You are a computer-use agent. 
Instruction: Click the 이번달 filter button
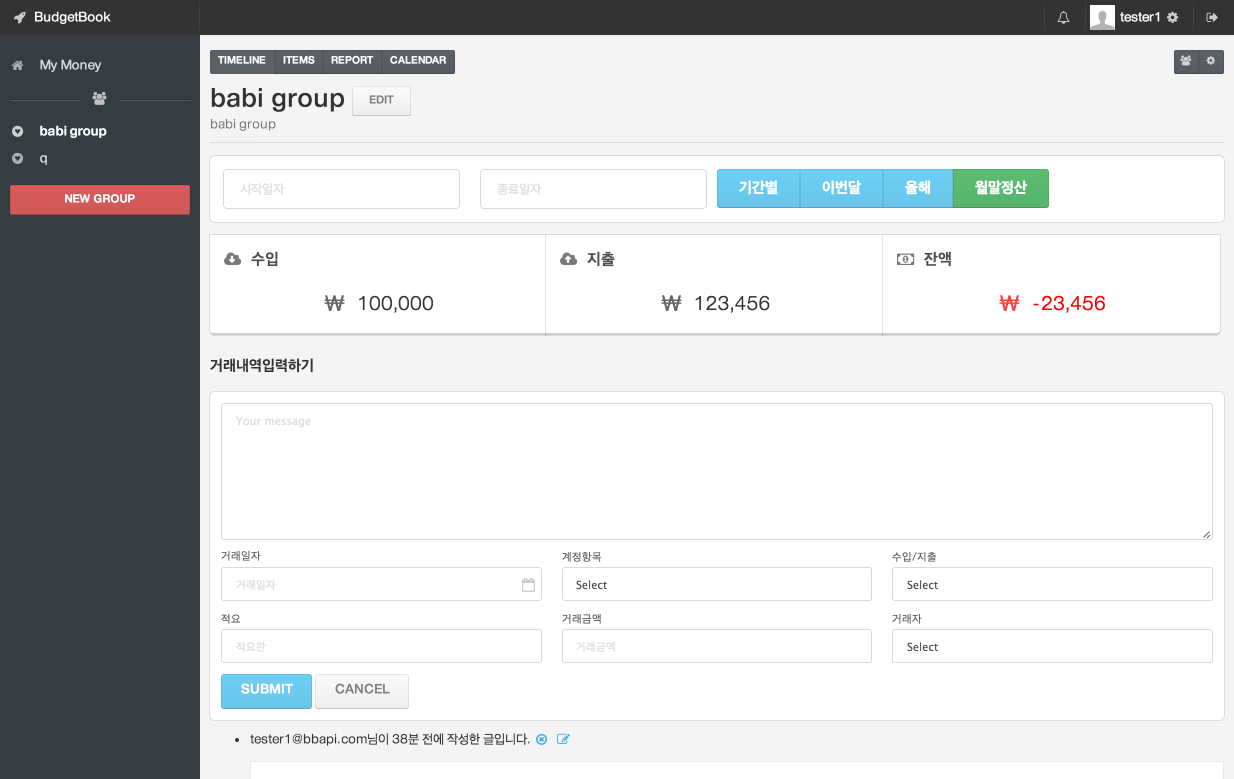(x=841, y=188)
